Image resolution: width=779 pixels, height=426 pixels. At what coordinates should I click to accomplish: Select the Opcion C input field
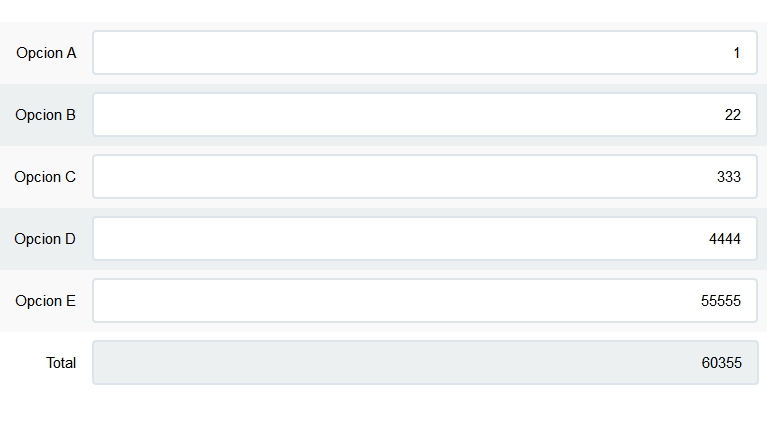tap(425, 177)
